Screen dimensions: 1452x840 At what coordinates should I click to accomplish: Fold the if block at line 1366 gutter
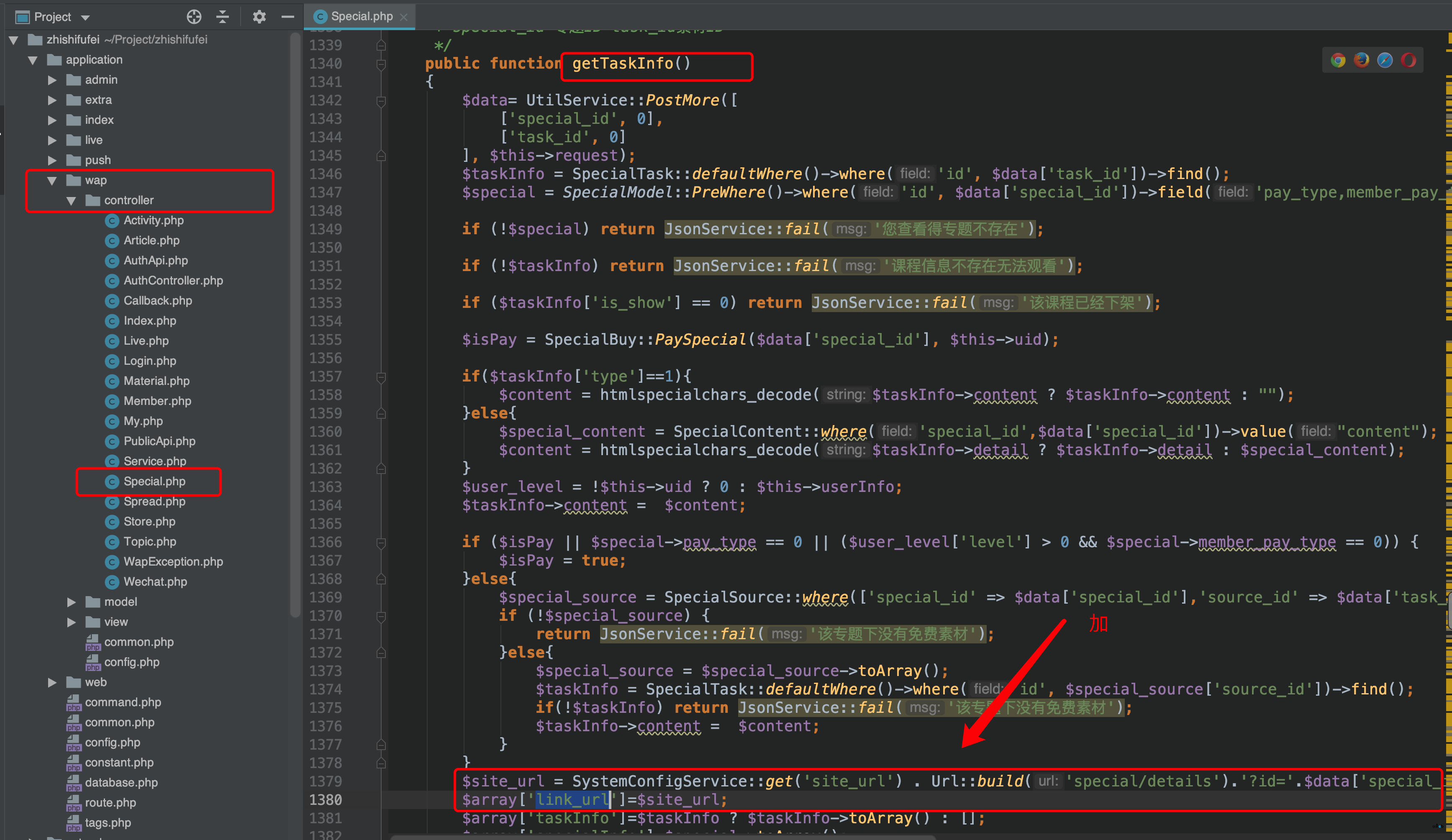381,543
